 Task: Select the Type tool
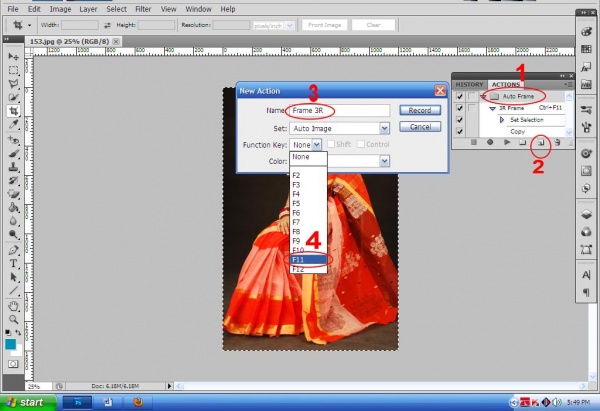(14, 263)
